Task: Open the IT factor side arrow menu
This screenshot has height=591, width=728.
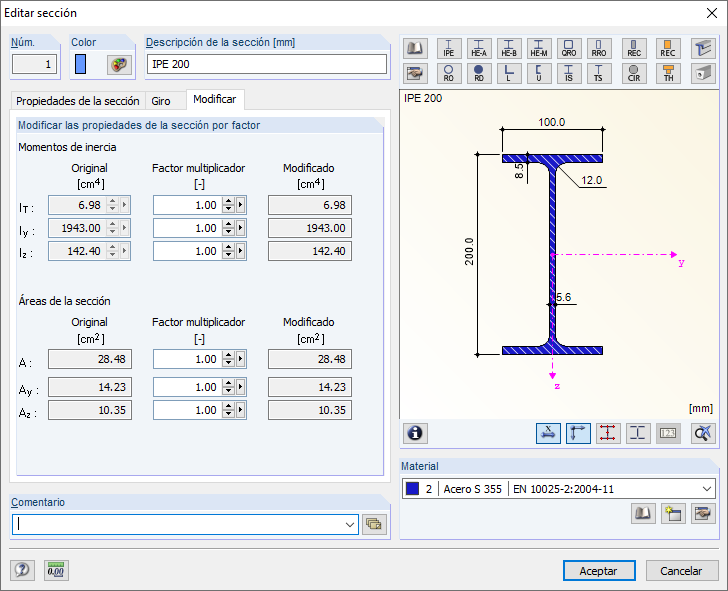Action: click(x=240, y=205)
